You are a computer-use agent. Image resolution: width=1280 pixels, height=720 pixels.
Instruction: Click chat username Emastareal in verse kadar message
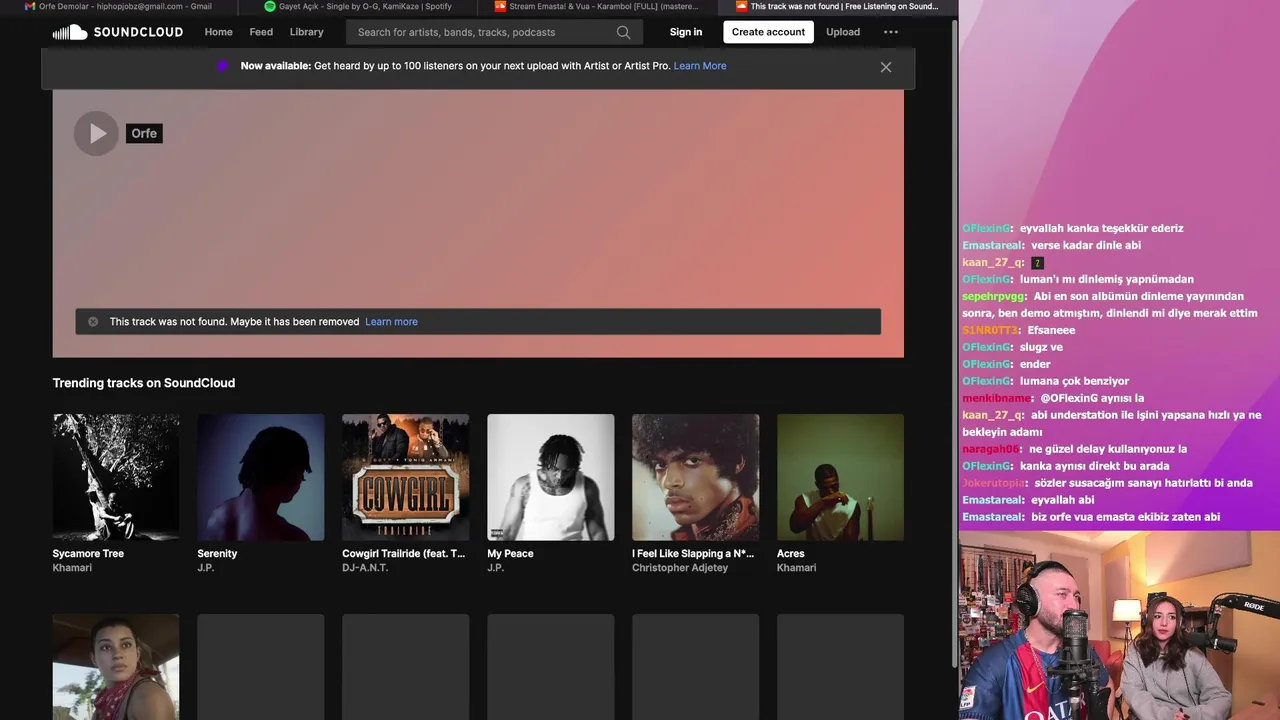point(992,245)
